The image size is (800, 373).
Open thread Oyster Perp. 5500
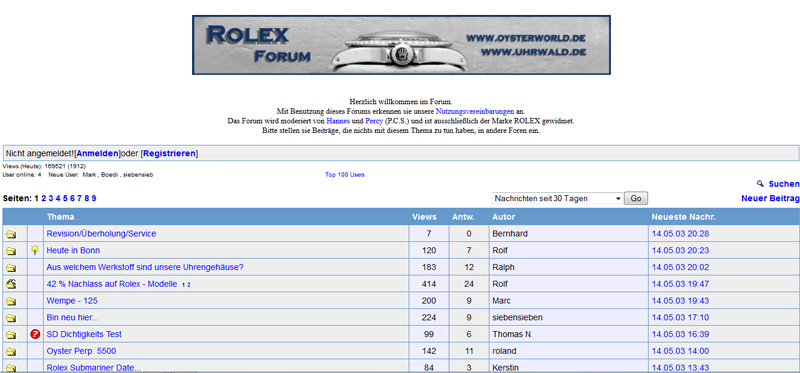point(81,351)
